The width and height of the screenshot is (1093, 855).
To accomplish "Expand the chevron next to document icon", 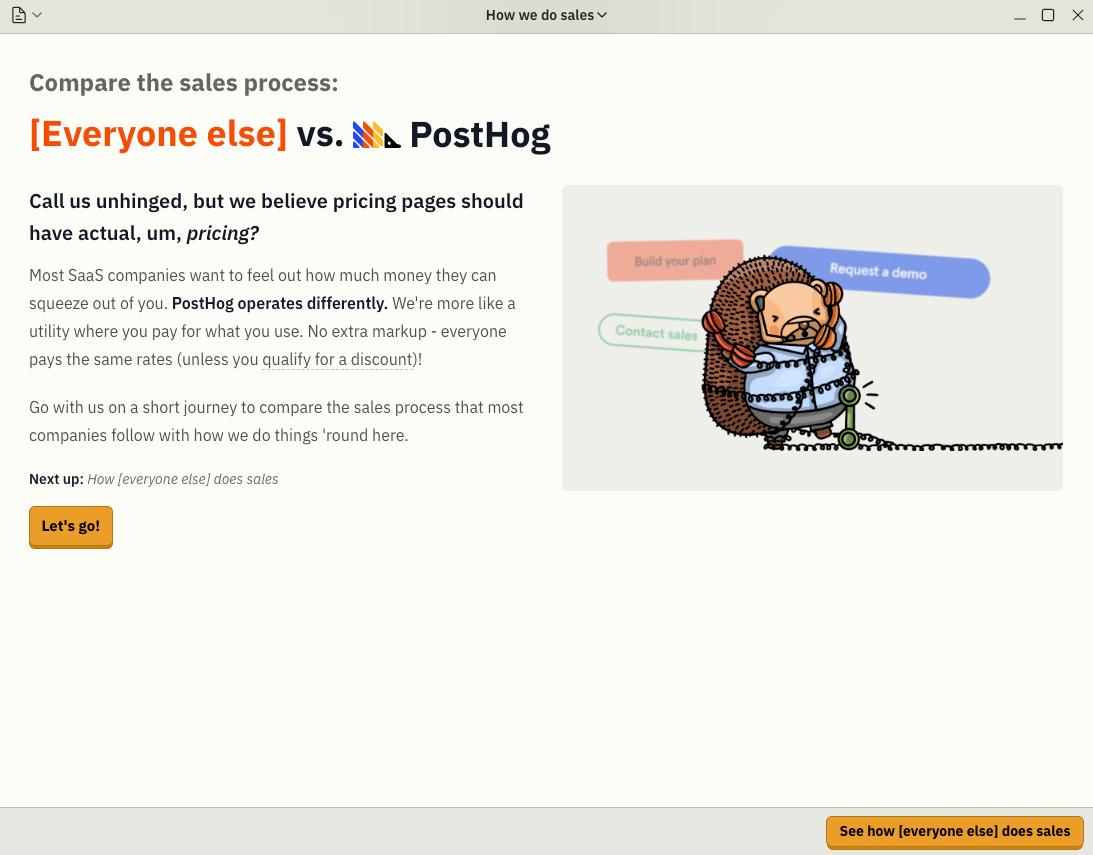I will pyautogui.click(x=38, y=15).
